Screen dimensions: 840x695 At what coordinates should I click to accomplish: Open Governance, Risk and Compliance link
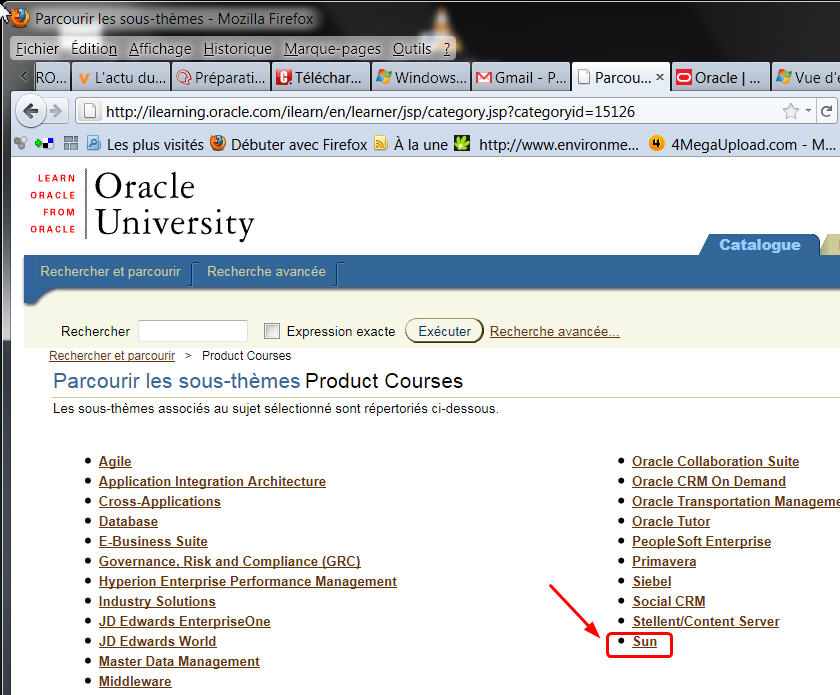pyautogui.click(x=229, y=561)
